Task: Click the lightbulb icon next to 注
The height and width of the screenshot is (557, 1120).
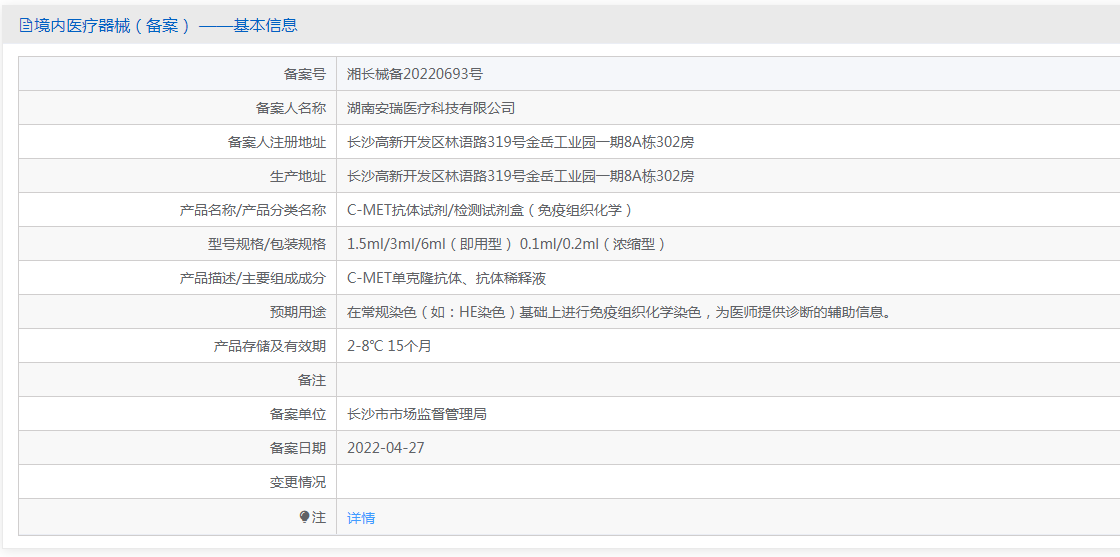Action: (x=304, y=517)
